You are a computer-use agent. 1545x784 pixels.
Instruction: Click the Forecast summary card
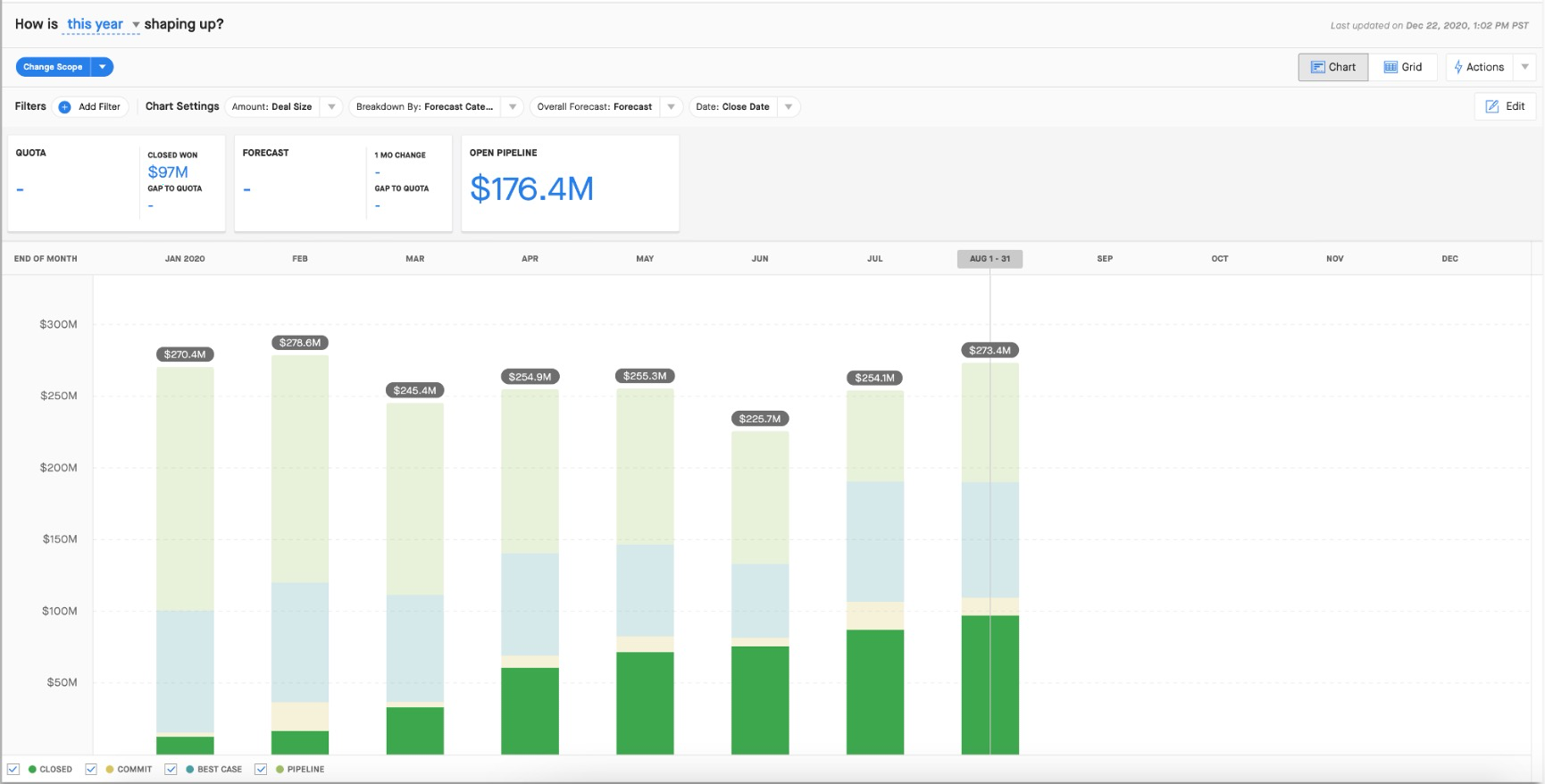[343, 183]
